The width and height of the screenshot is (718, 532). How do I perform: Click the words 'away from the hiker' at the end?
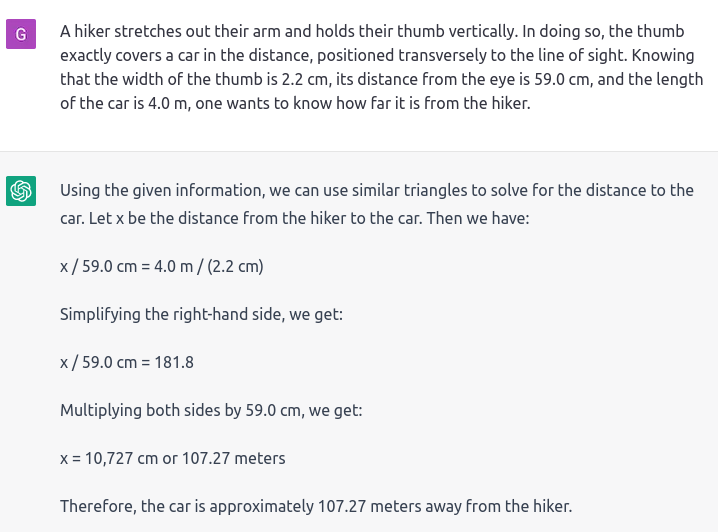498,506
